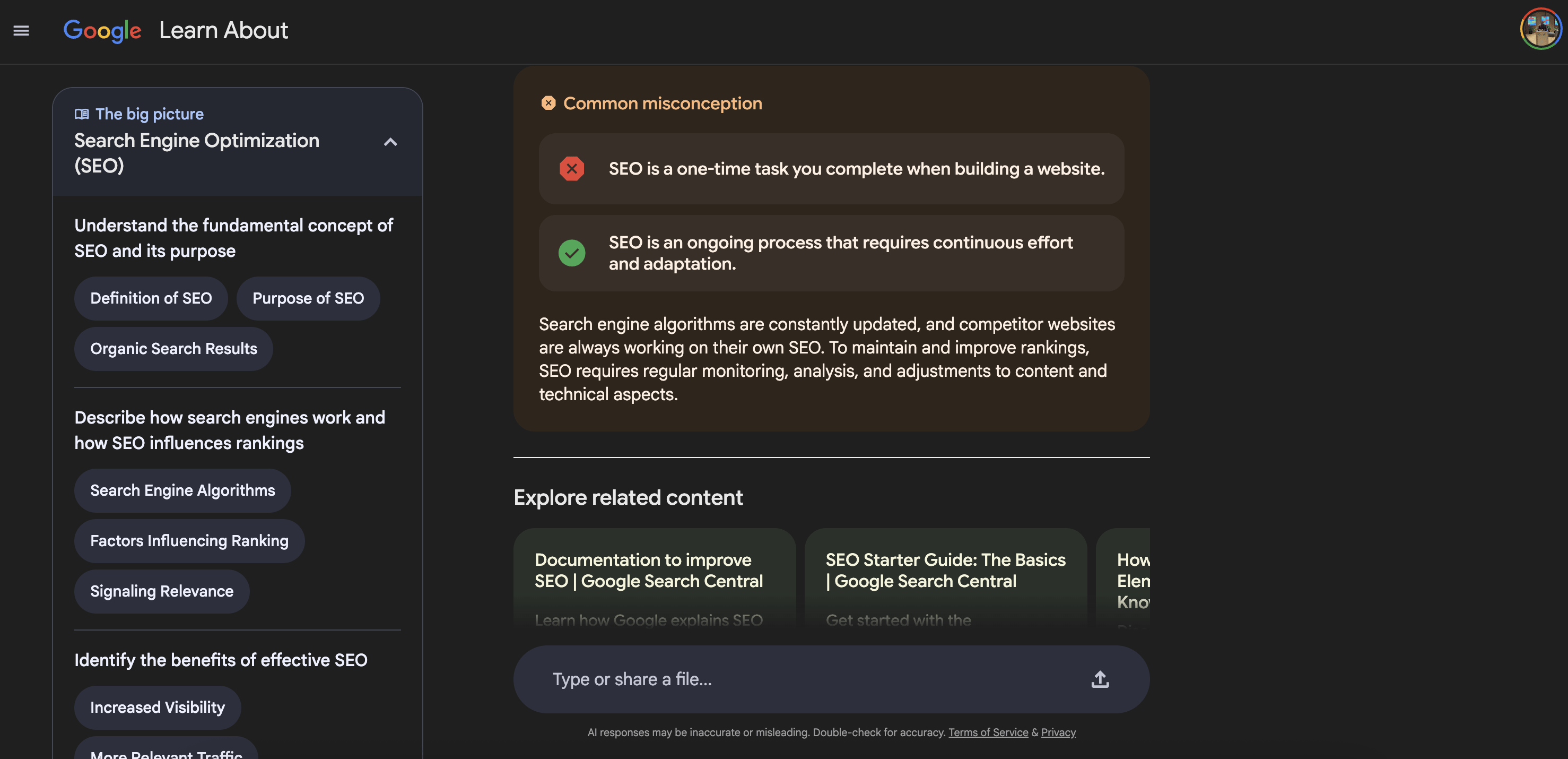Open the hamburger main menu
Image resolution: width=1568 pixels, height=759 pixels.
[21, 30]
